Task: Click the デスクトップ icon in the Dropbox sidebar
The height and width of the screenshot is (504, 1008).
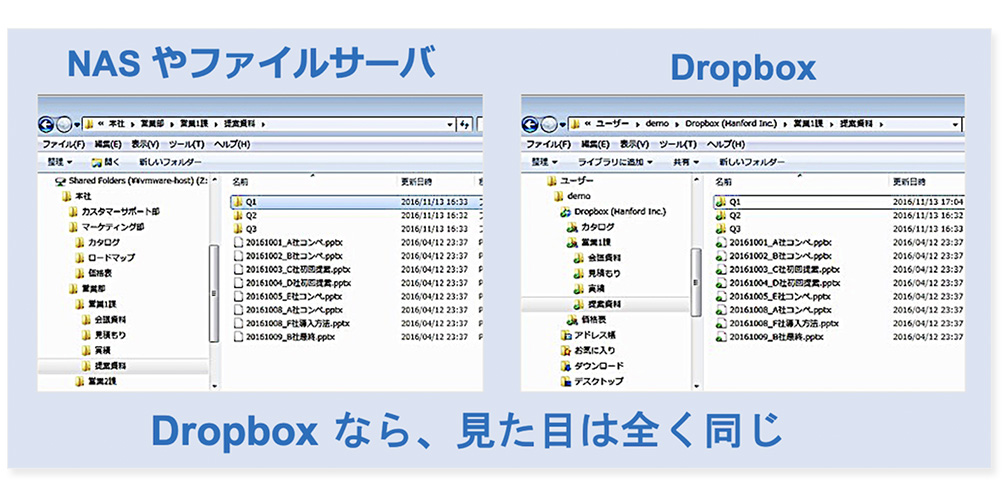Action: point(565,381)
